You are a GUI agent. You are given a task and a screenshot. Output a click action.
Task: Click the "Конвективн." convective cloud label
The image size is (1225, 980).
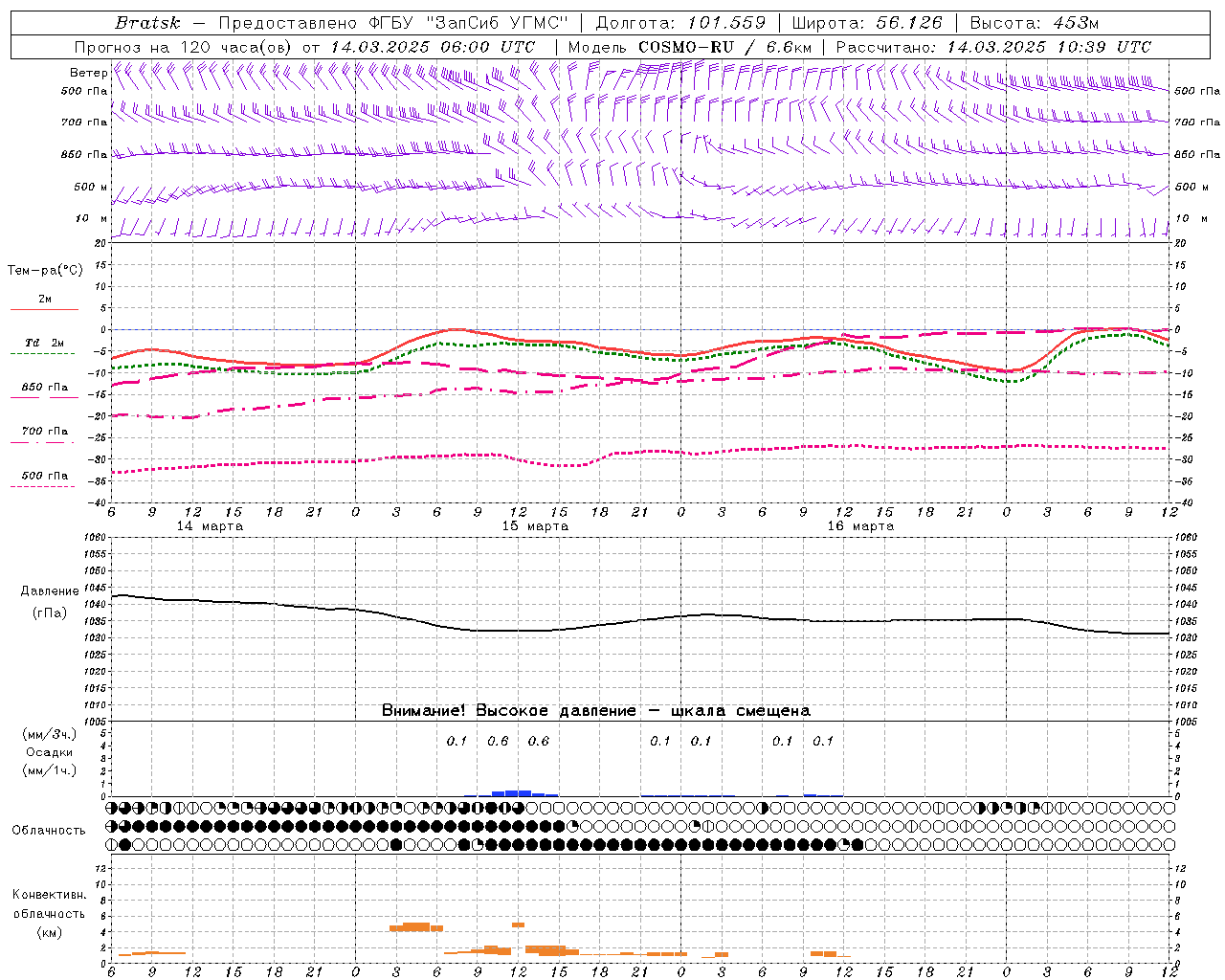tap(49, 895)
